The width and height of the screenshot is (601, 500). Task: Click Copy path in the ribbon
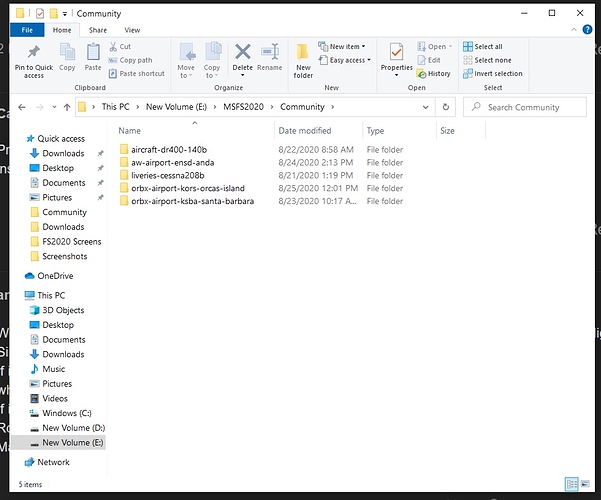click(130, 60)
